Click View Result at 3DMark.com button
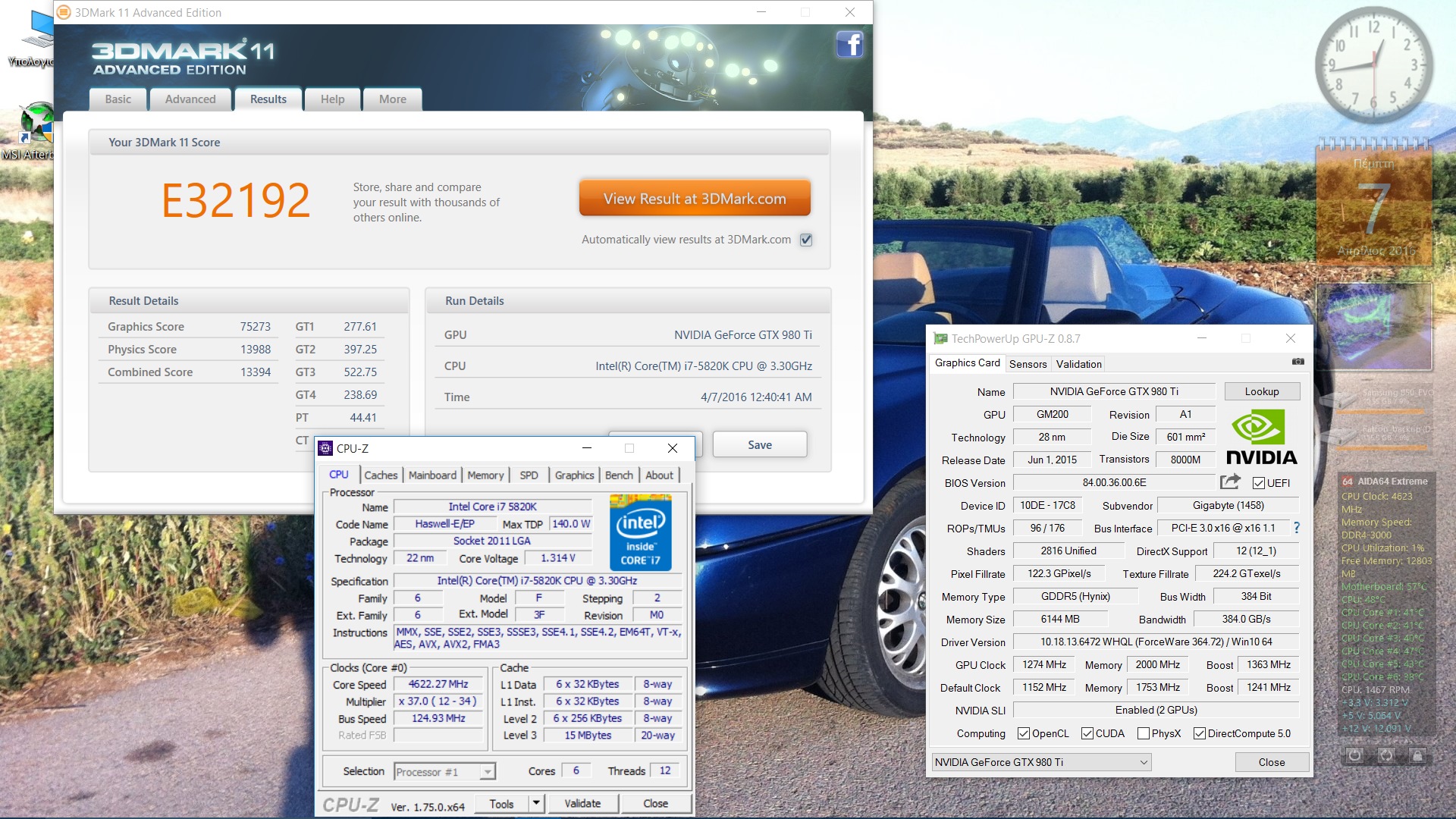The image size is (1456, 819). coord(695,199)
